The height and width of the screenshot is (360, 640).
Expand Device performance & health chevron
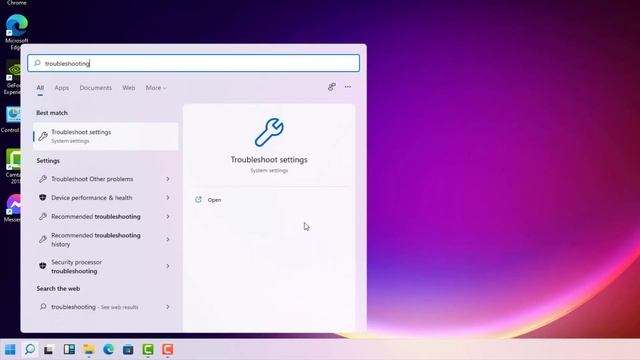tap(168, 198)
